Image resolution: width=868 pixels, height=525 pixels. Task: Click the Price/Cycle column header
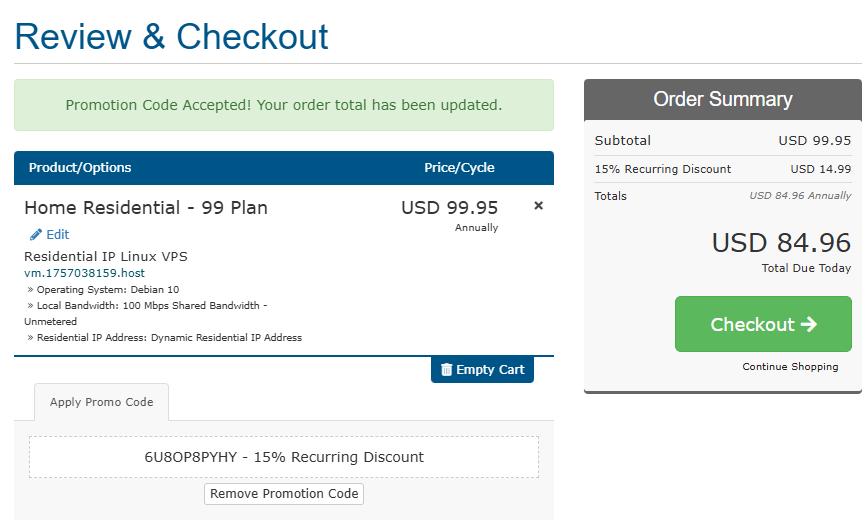click(459, 168)
